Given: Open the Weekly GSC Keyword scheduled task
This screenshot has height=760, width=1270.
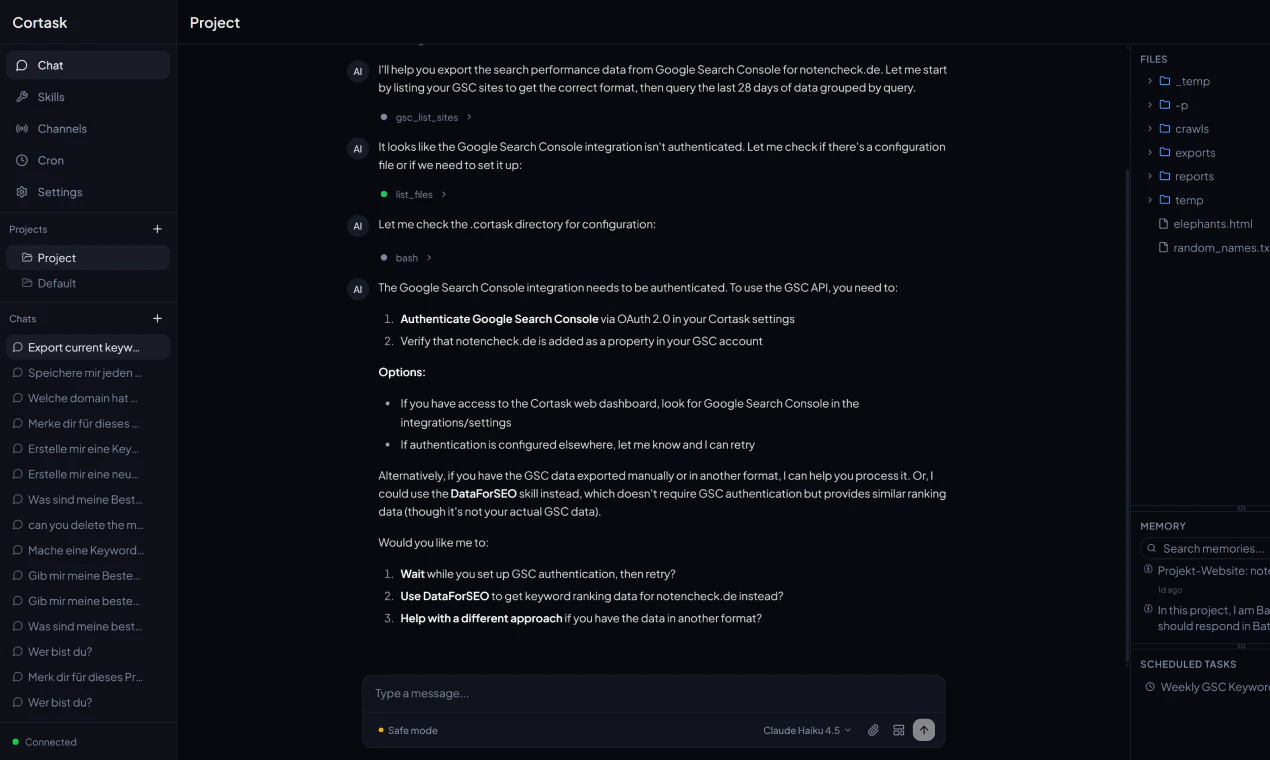Looking at the screenshot, I should (x=1214, y=687).
